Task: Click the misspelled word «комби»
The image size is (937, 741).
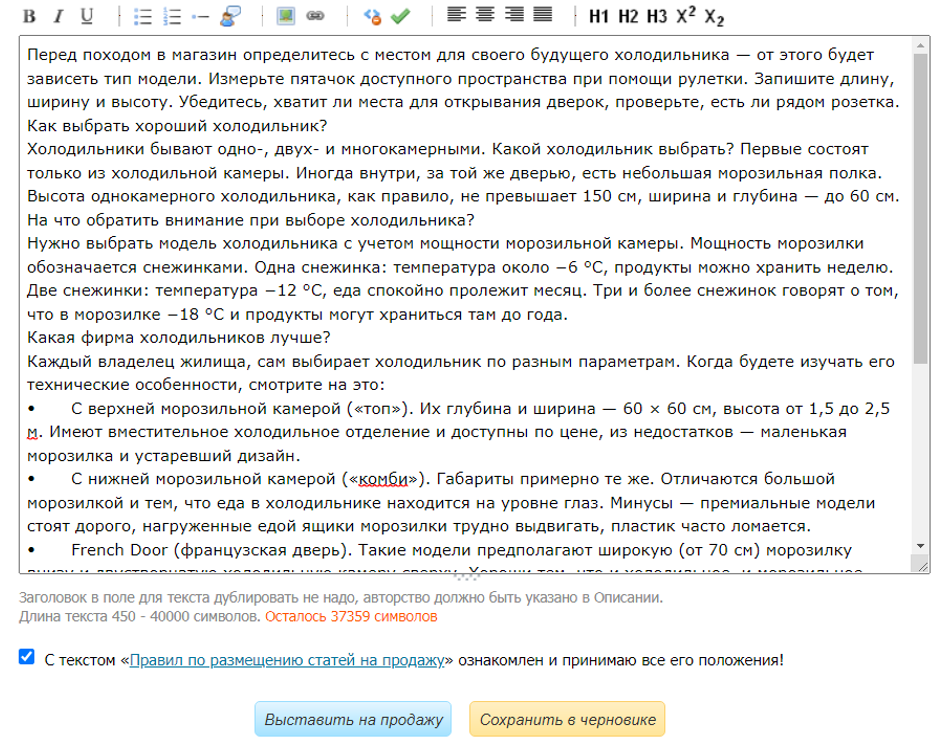Action: click(x=383, y=480)
